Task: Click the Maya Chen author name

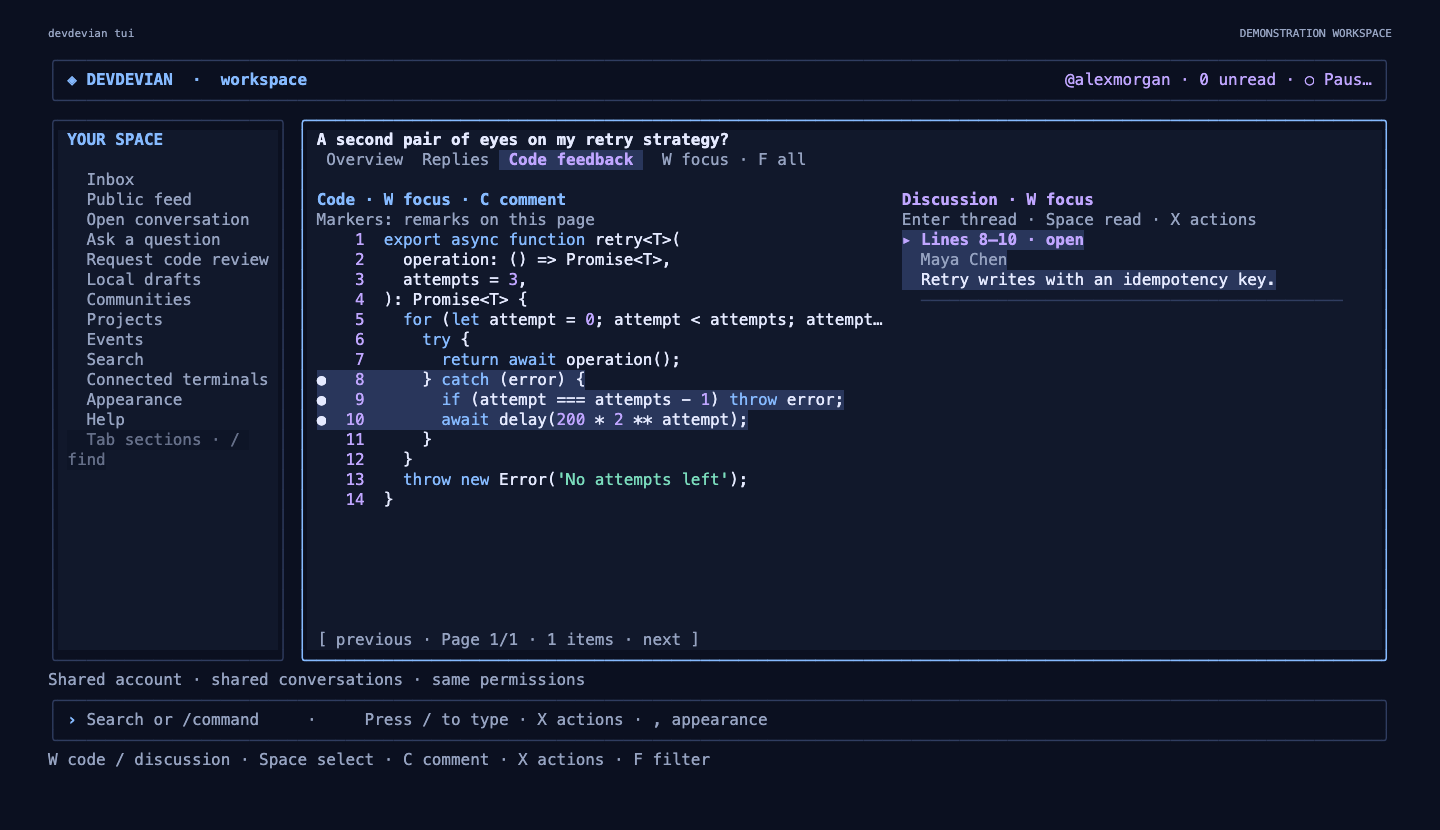Action: (964, 260)
